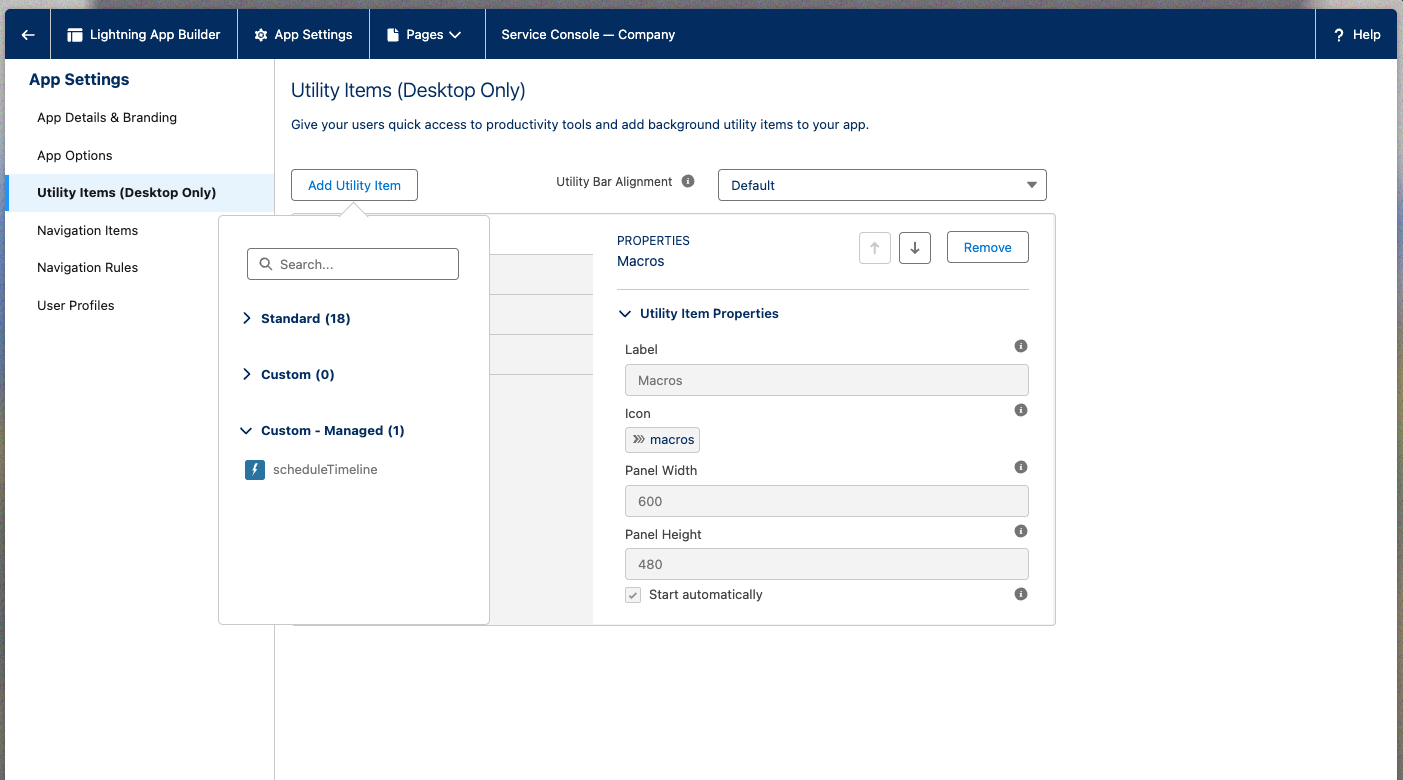The width and height of the screenshot is (1403, 780).
Task: Click the back arrow in header
Action: 28,34
